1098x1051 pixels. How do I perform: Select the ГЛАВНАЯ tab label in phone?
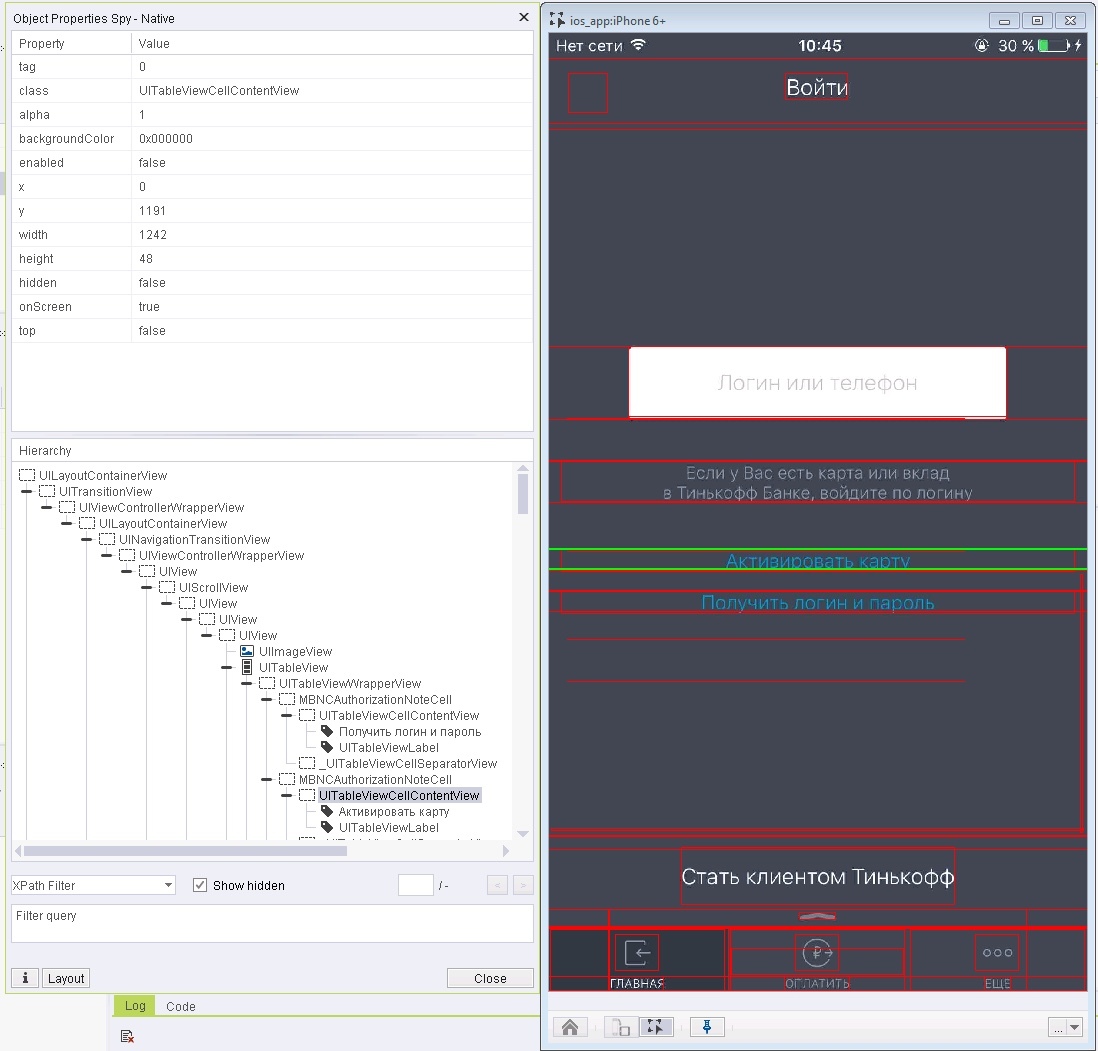click(637, 983)
